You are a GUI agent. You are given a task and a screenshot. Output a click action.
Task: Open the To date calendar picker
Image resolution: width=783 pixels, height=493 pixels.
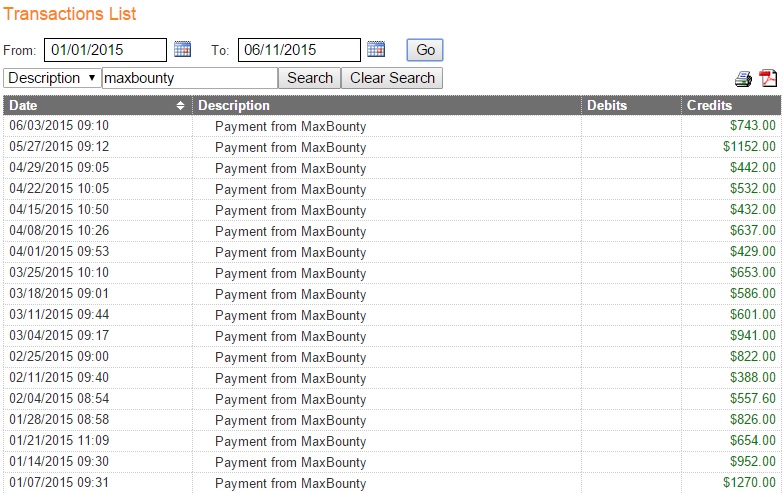point(376,49)
